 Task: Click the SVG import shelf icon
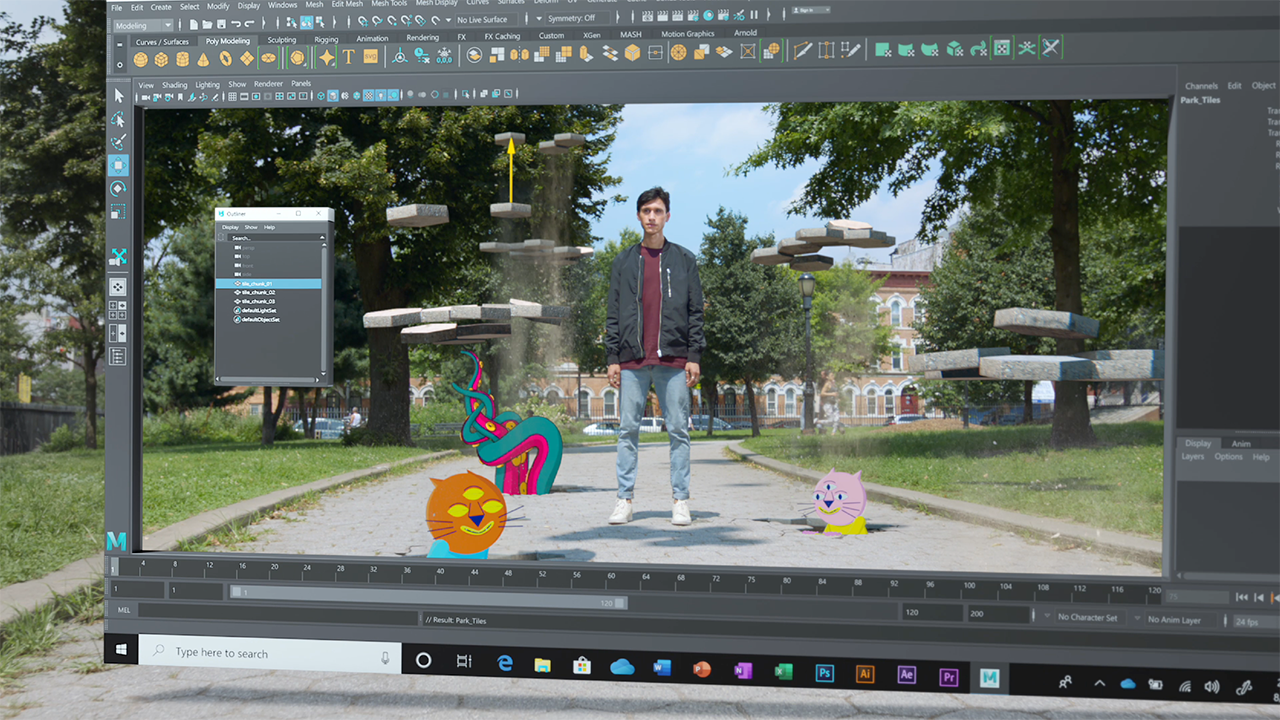point(370,56)
